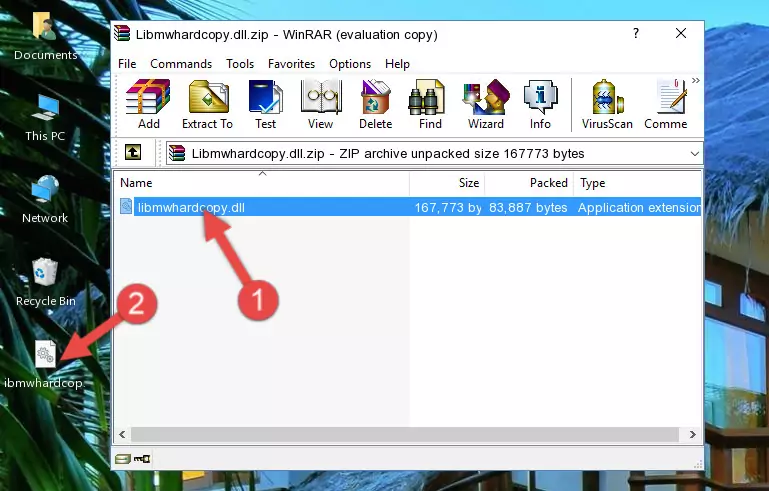Go up one folder level
This screenshot has height=491, width=769.
[133, 153]
